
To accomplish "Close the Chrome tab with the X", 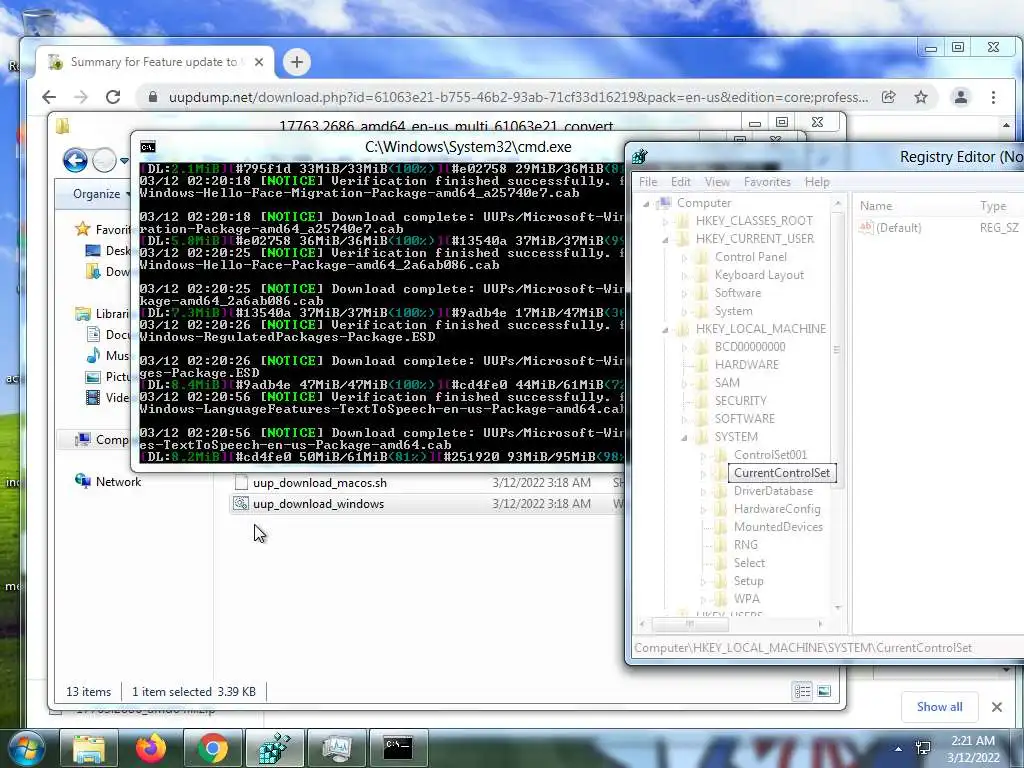I will tap(259, 62).
